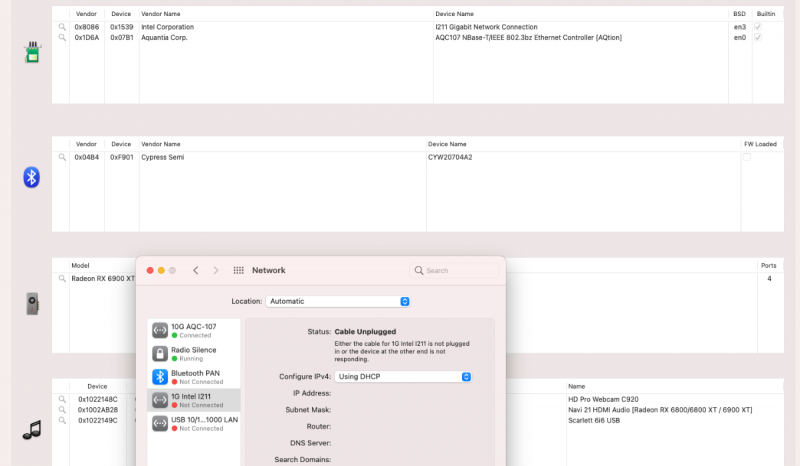
Task: Click magnifier icon for Cypress Semi row
Action: pyautogui.click(x=62, y=158)
